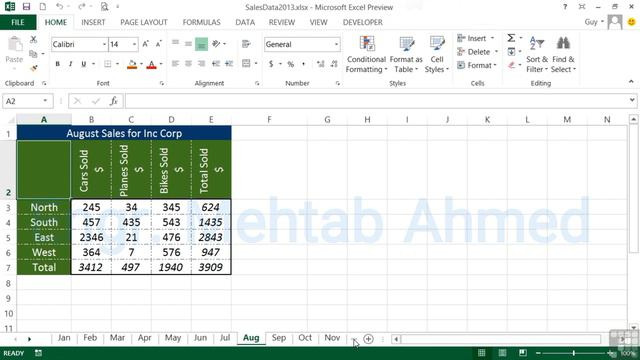This screenshot has width=640, height=360.
Task: Expand the Name Box dropdown arrow
Action: pyautogui.click(x=45, y=101)
